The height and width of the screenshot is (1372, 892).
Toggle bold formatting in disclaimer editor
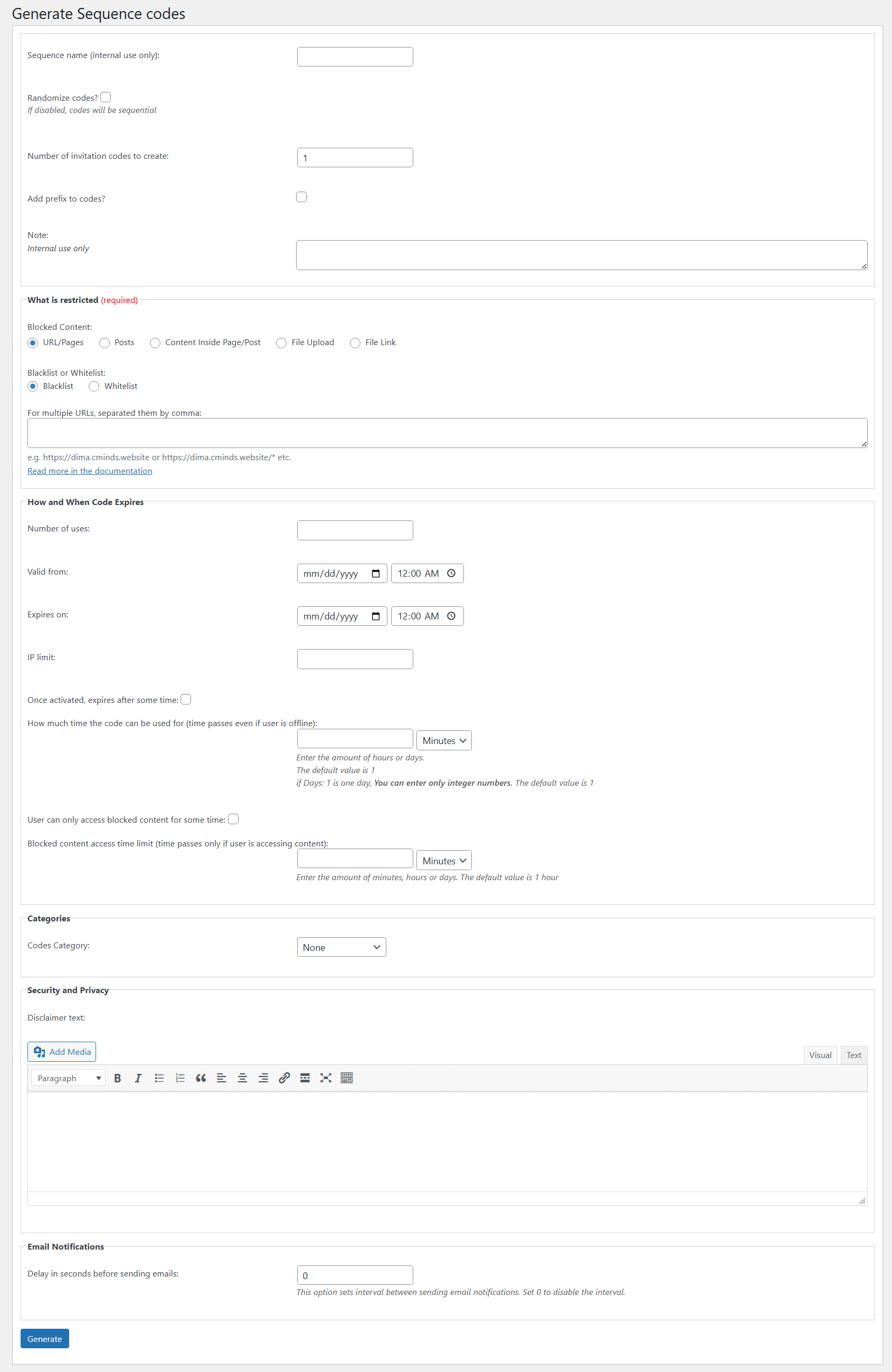coord(118,1078)
